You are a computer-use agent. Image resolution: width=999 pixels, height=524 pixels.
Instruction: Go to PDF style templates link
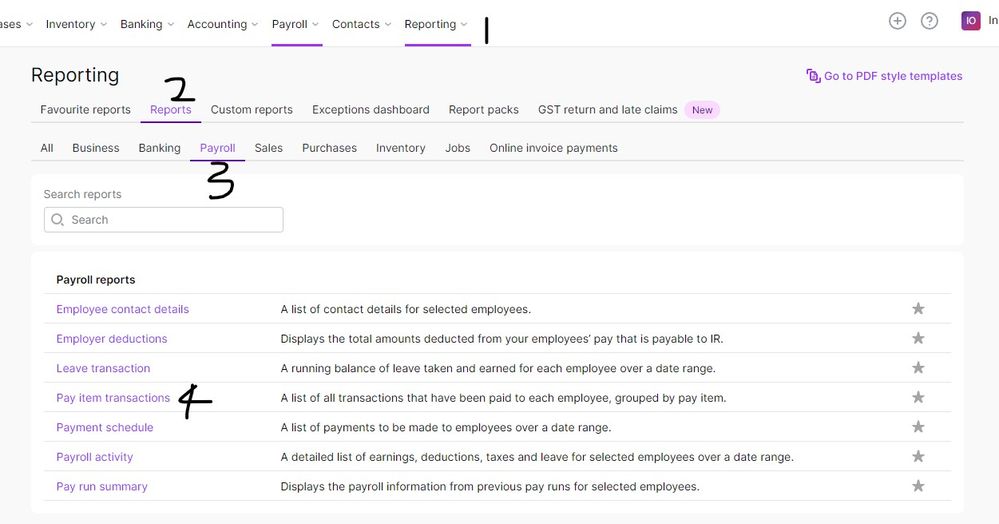tap(892, 76)
